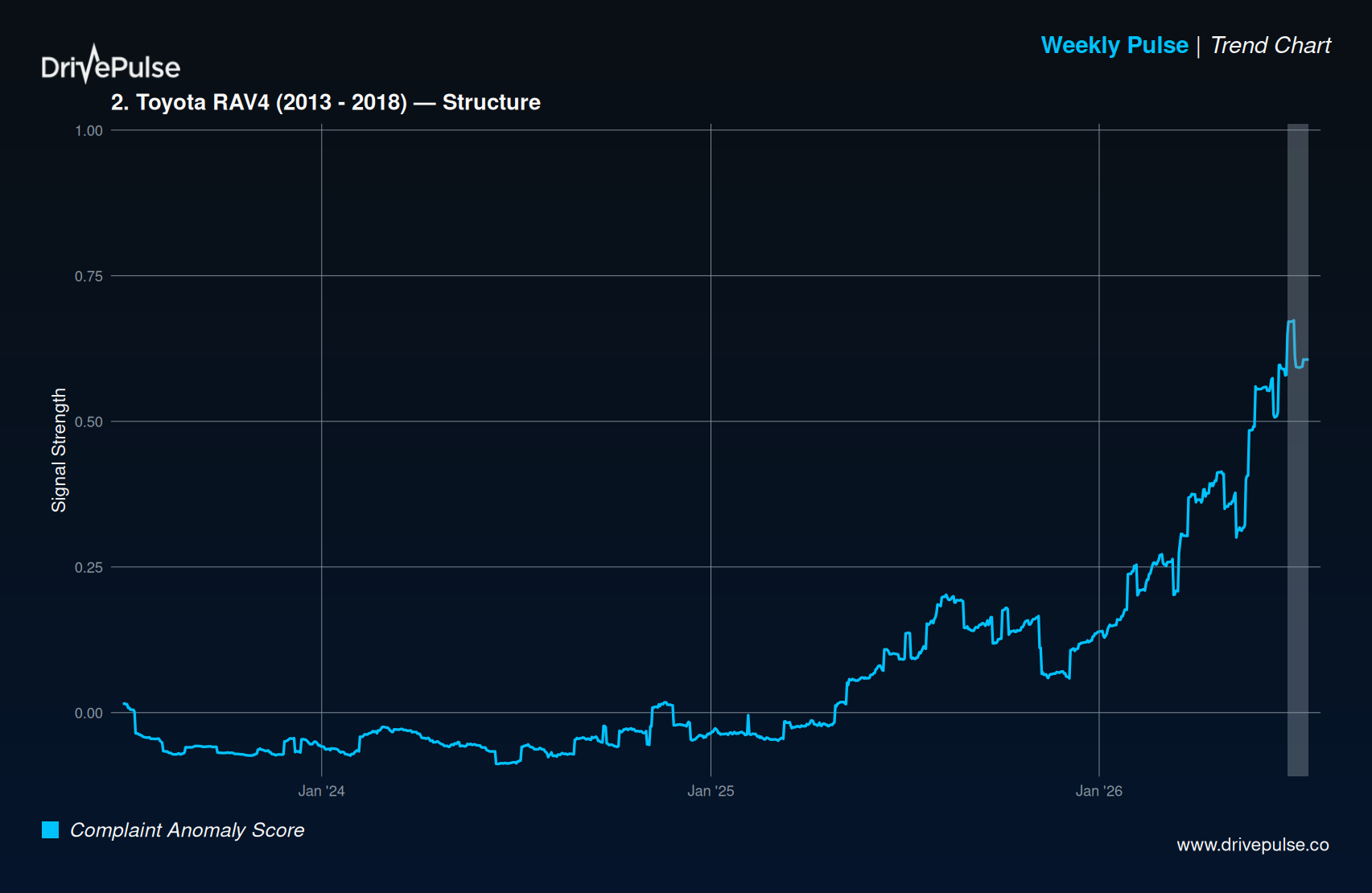
Task: Open the www.drivepulse.co link
Action: pyautogui.click(x=1252, y=845)
